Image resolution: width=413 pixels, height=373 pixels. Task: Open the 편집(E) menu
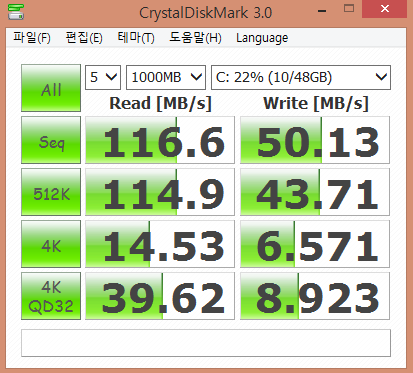coord(84,37)
